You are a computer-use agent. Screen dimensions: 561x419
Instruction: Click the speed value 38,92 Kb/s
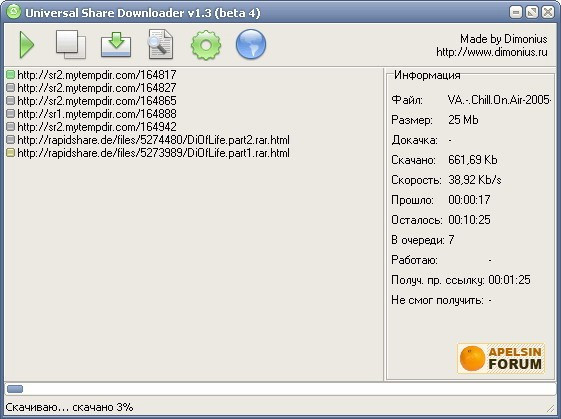pyautogui.click(x=475, y=180)
